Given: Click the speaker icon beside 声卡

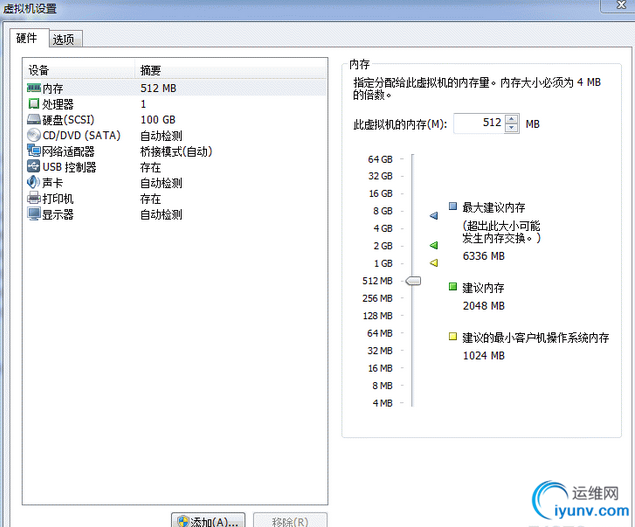Looking at the screenshot, I should click(33, 182).
